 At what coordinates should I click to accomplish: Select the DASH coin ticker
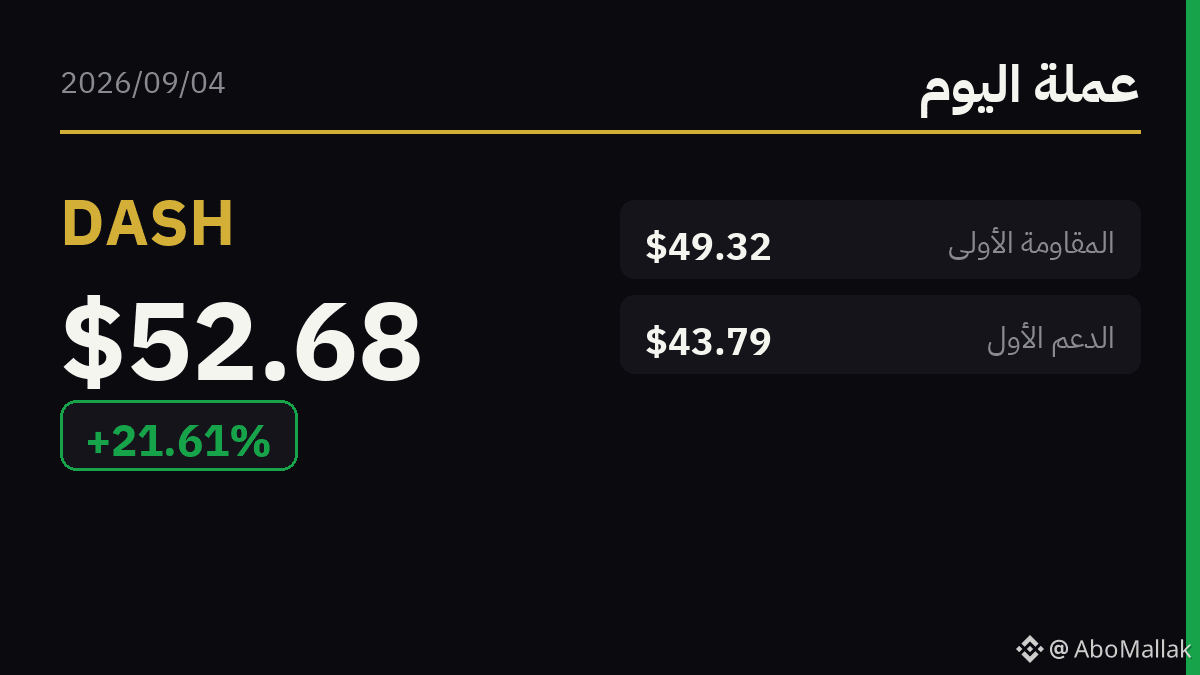(148, 223)
